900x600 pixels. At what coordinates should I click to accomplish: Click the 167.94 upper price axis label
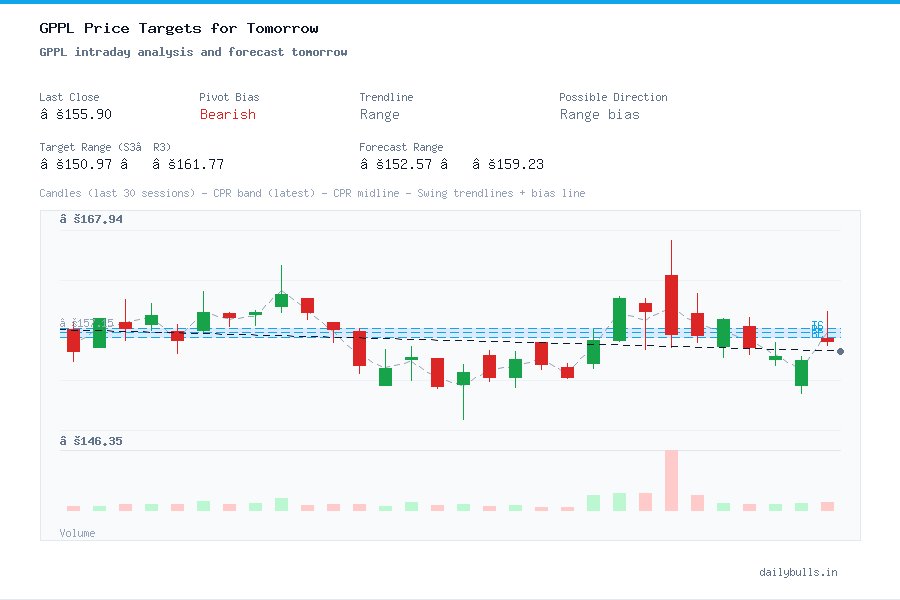tap(91, 219)
